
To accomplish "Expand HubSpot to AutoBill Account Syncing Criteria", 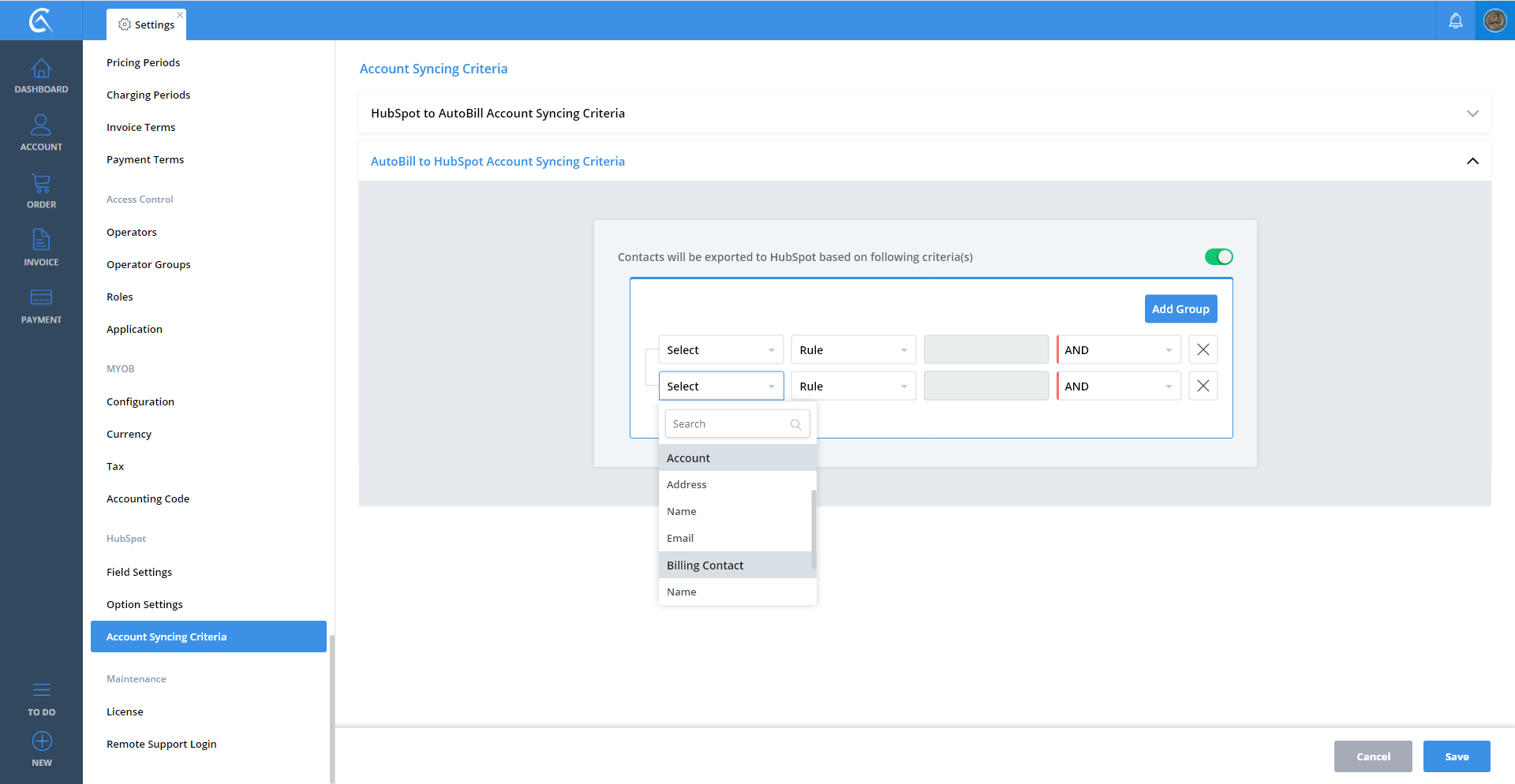I will click(x=1472, y=114).
